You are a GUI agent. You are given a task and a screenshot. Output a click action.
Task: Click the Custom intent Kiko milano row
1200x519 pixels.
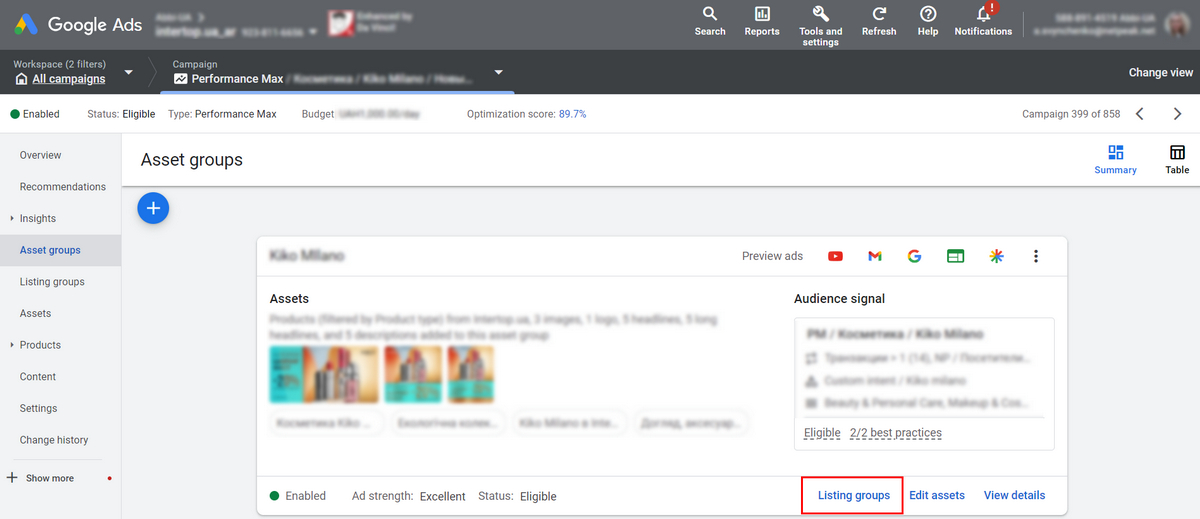click(x=886, y=381)
